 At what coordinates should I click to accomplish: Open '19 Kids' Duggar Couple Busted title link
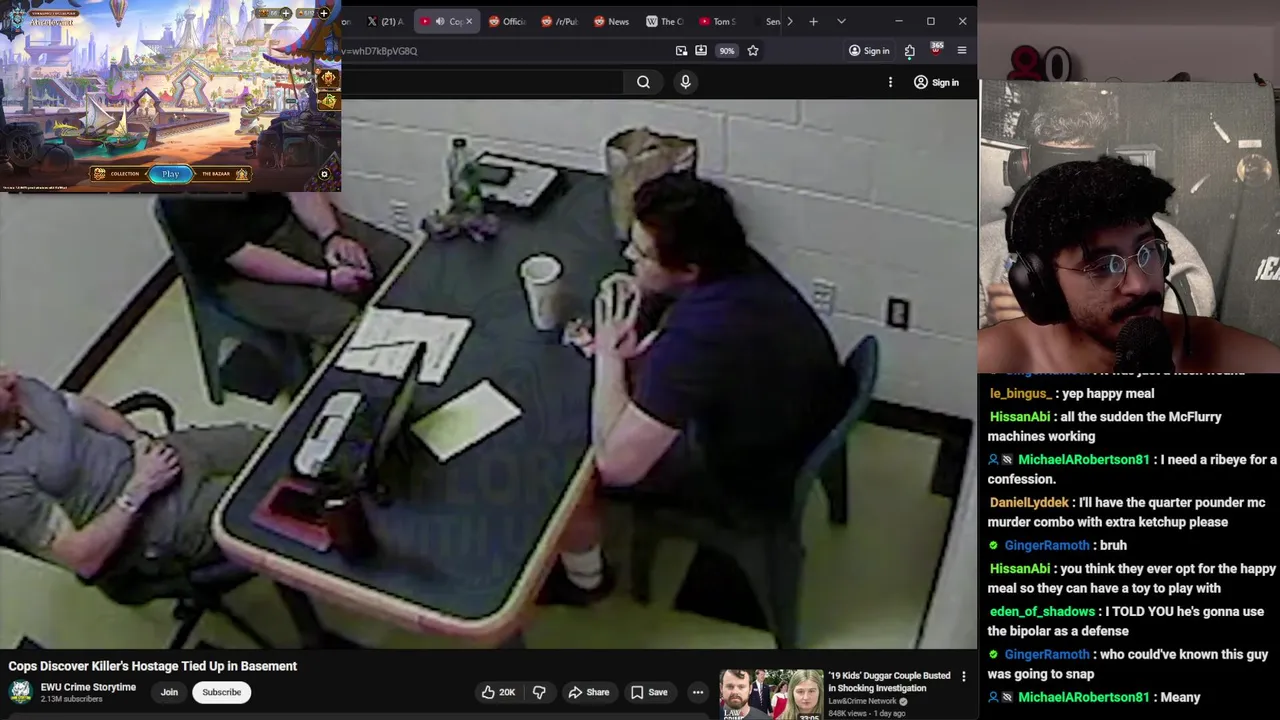point(889,682)
